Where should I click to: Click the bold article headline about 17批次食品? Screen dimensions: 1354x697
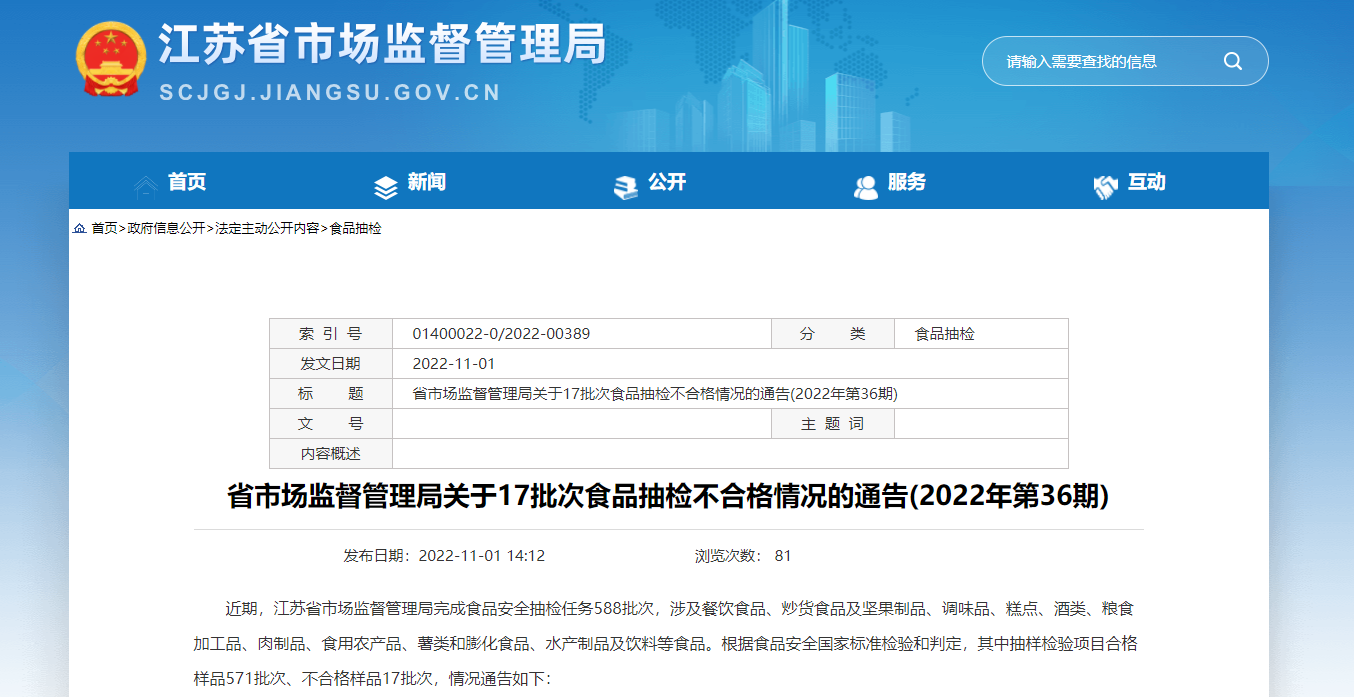click(668, 497)
